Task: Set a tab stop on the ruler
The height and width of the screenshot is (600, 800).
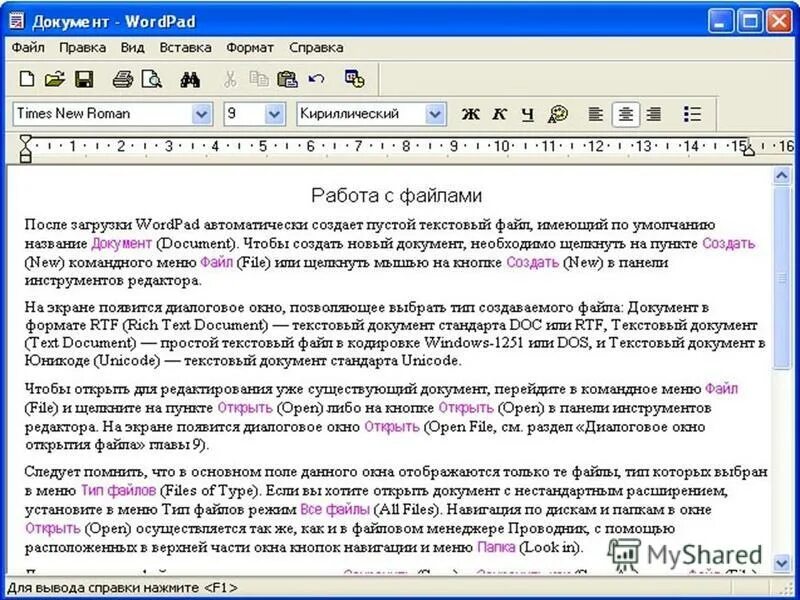Action: (300, 148)
